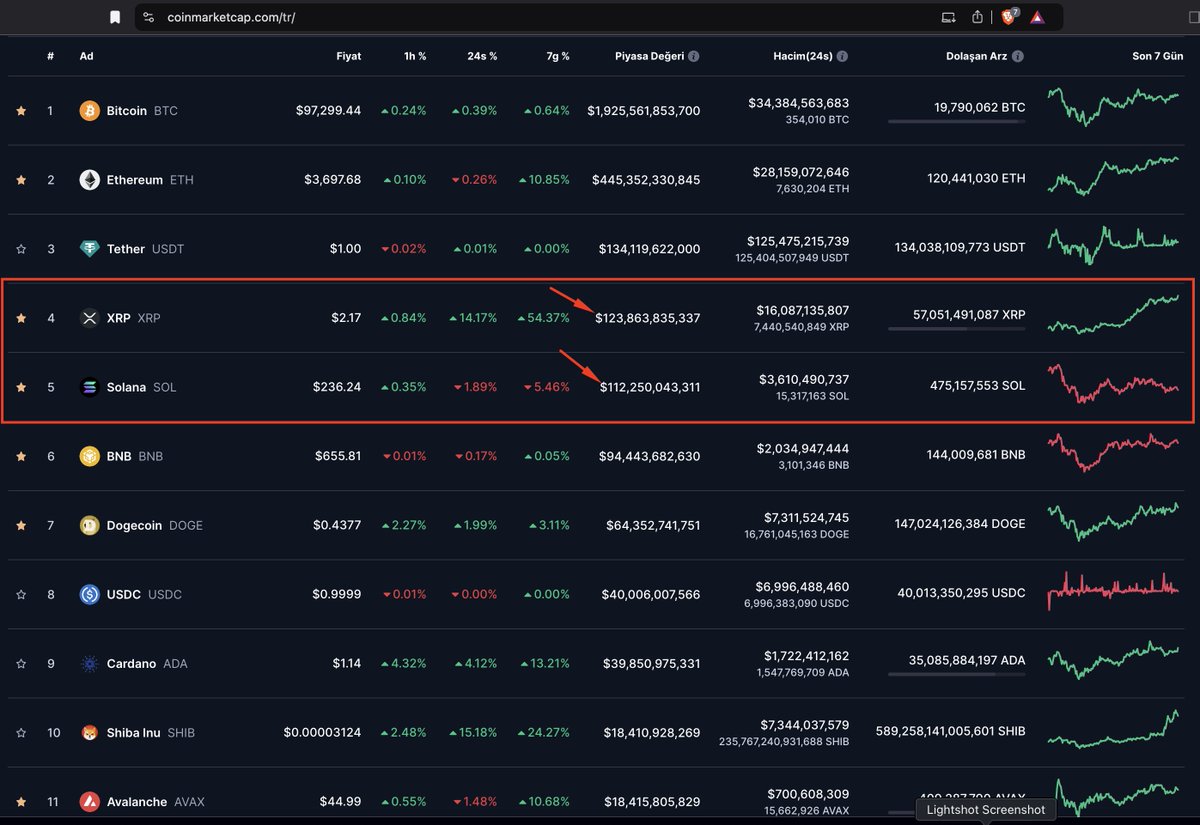Toggle the watchlist star for BNB
1200x825 pixels.
21,456
